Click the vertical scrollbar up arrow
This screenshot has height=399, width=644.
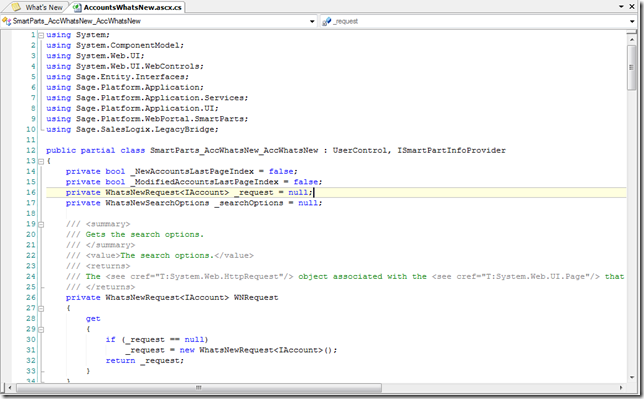point(632,40)
